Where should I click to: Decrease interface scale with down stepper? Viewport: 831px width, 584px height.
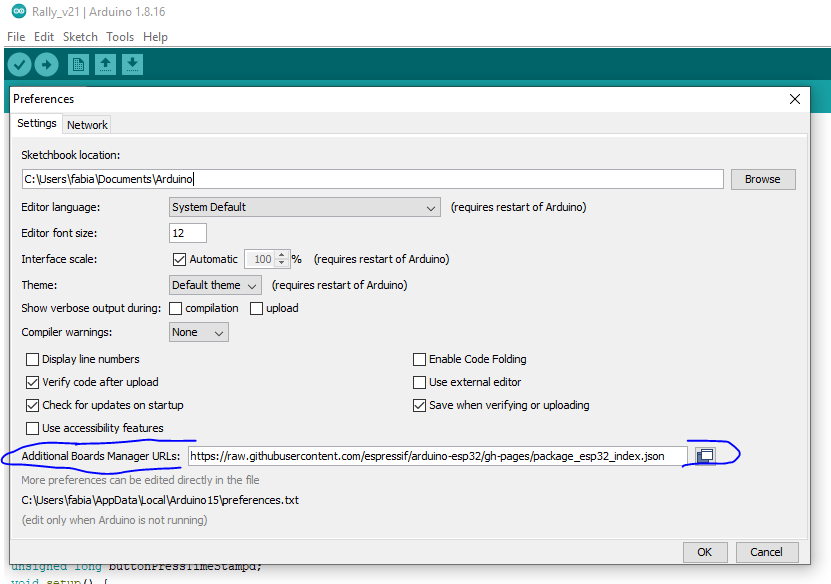[282, 263]
